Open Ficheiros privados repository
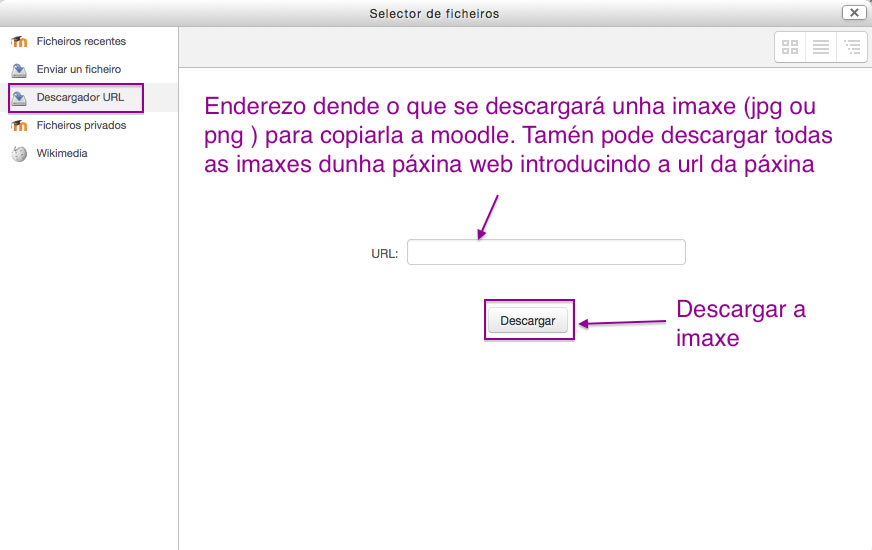Image resolution: width=872 pixels, height=550 pixels. [81, 125]
